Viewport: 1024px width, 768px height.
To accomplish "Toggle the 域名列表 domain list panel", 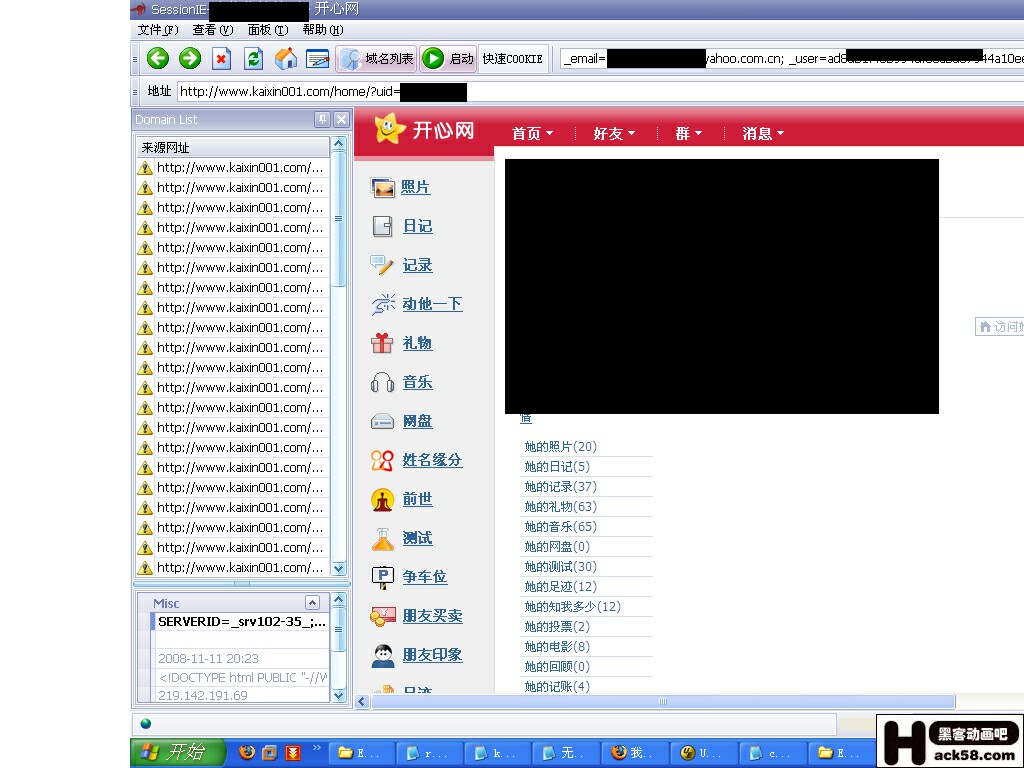I will point(377,59).
